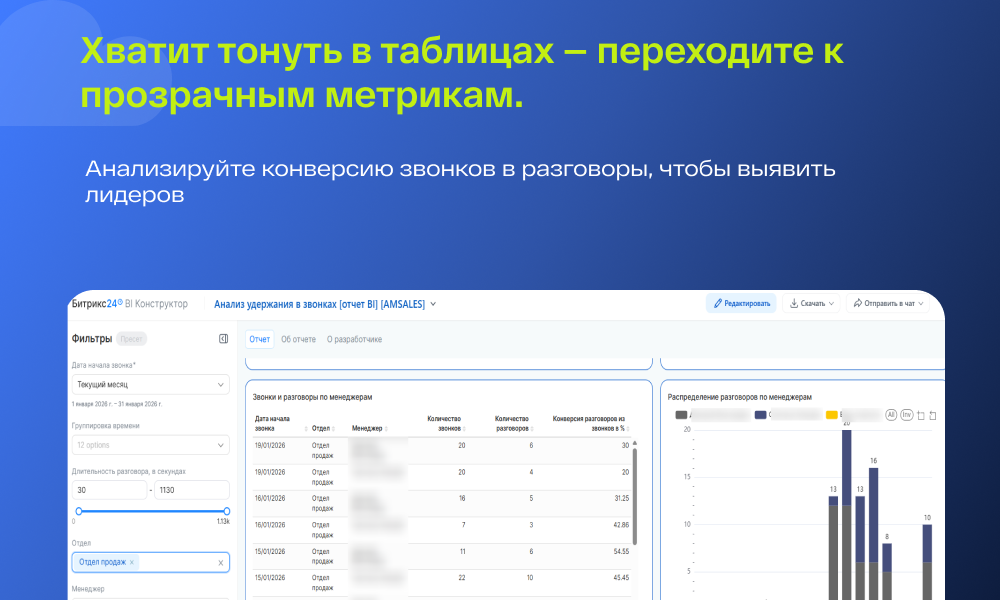Click the Звонки и разговоры по менеджерам title
The height and width of the screenshot is (600, 1000).
pyautogui.click(x=312, y=397)
